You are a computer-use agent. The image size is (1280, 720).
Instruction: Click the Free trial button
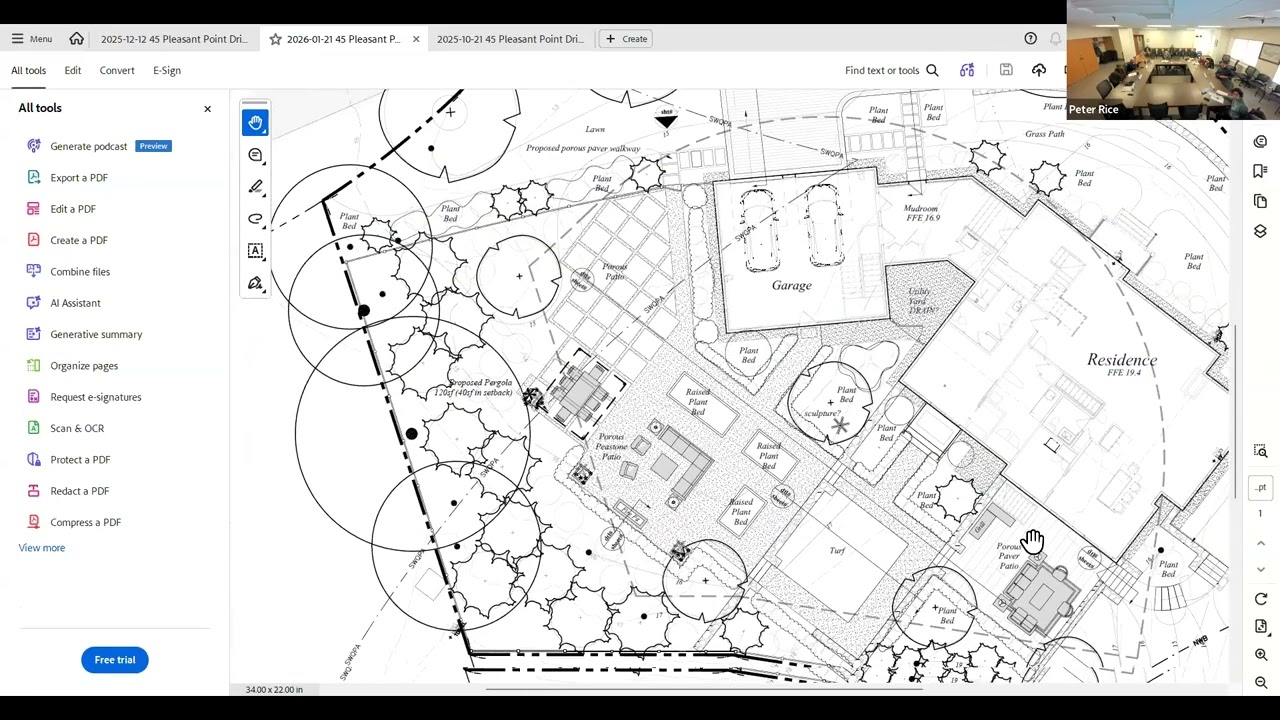pyautogui.click(x=115, y=660)
